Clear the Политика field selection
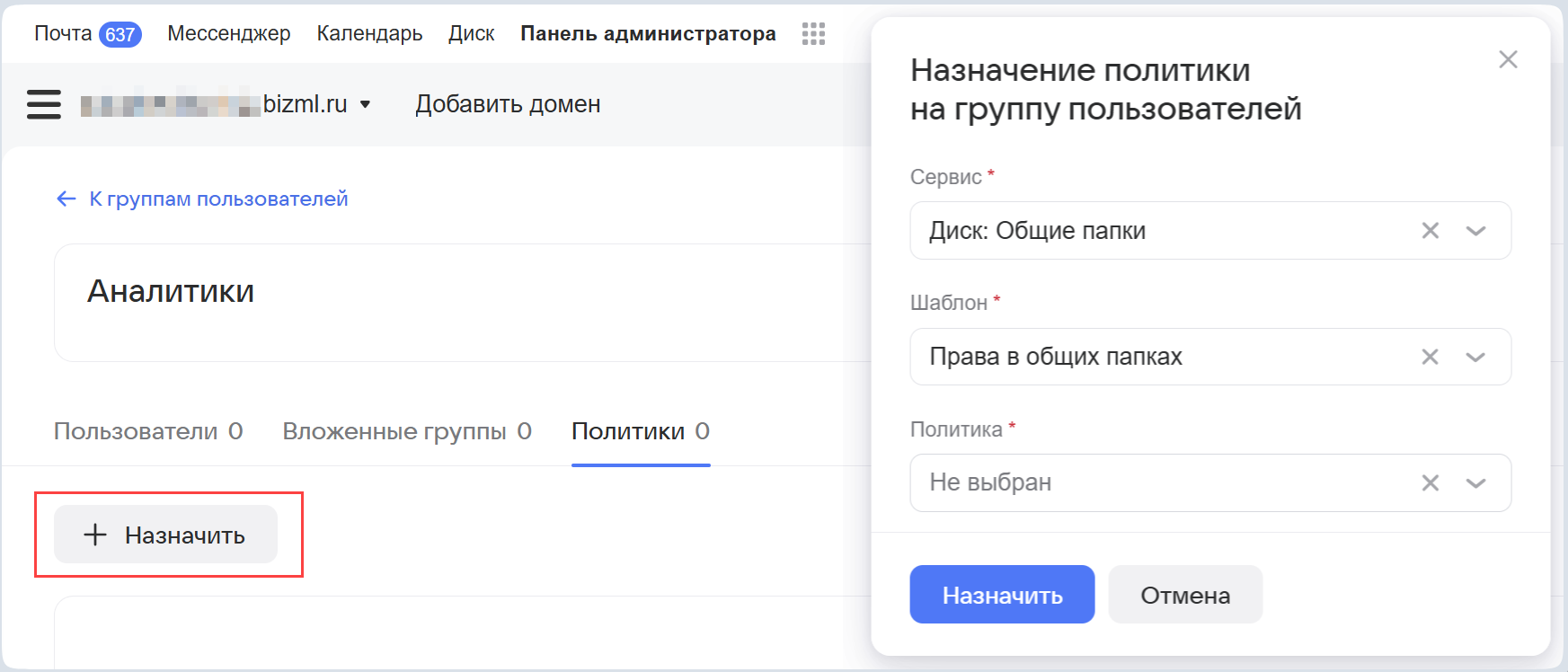Viewport: 1568px width, 672px height. [x=1430, y=483]
